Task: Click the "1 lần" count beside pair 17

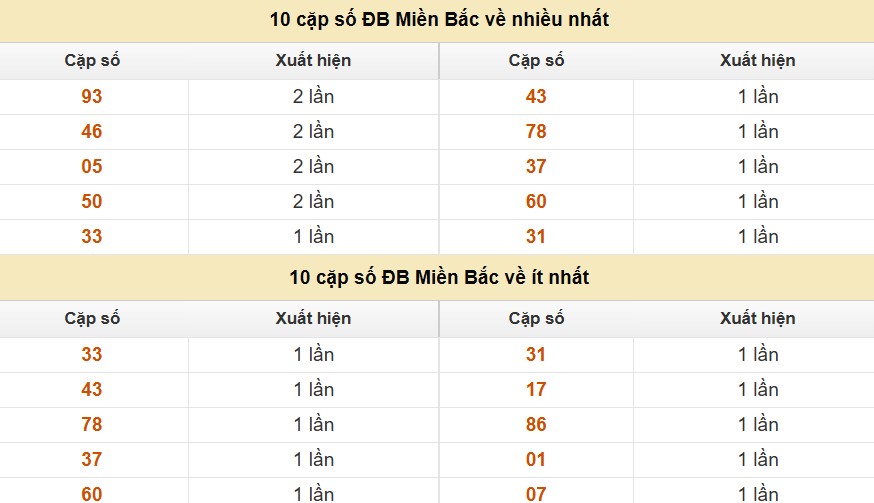Action: [x=758, y=389]
